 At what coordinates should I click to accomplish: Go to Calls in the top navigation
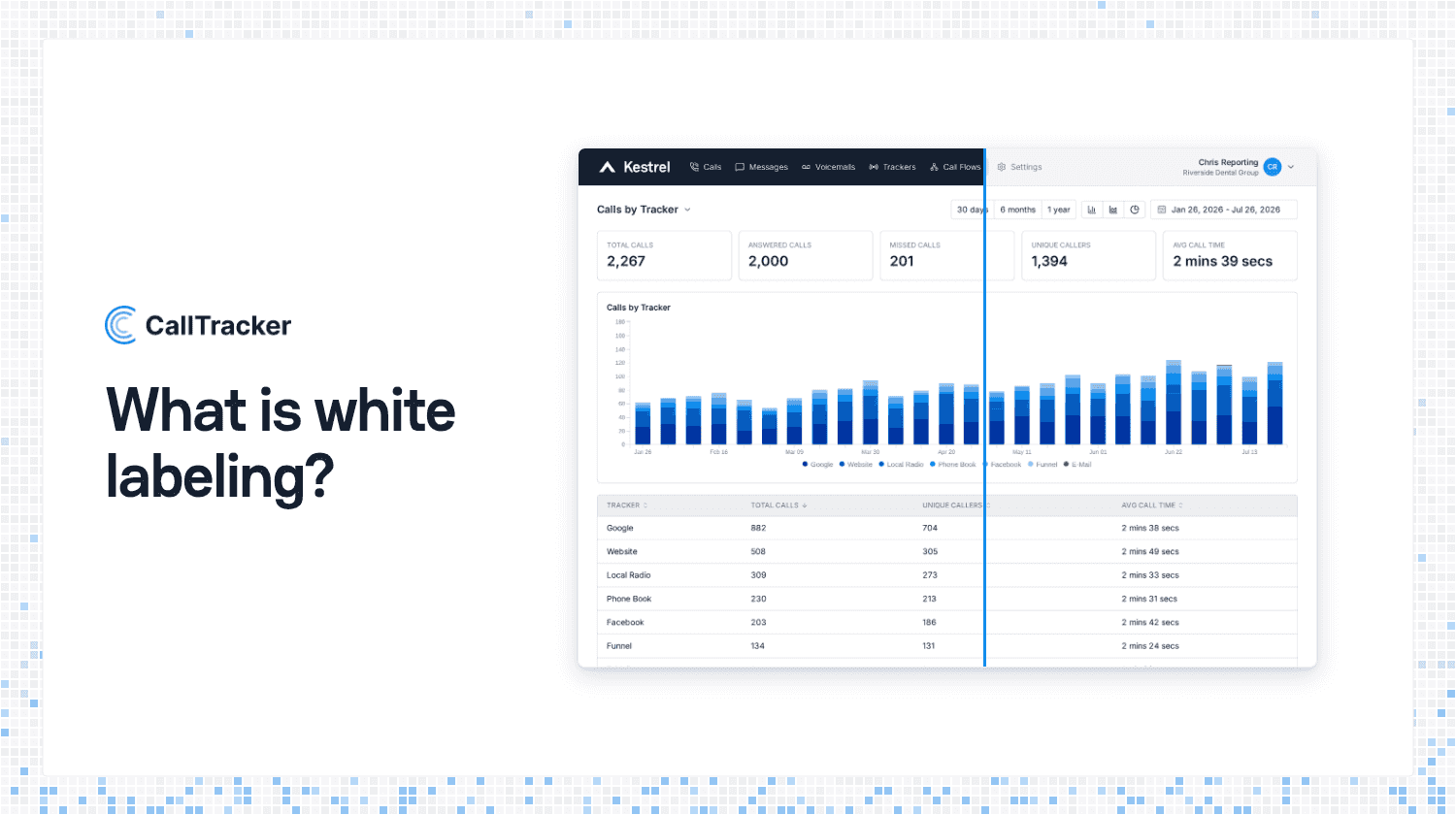[706, 167]
